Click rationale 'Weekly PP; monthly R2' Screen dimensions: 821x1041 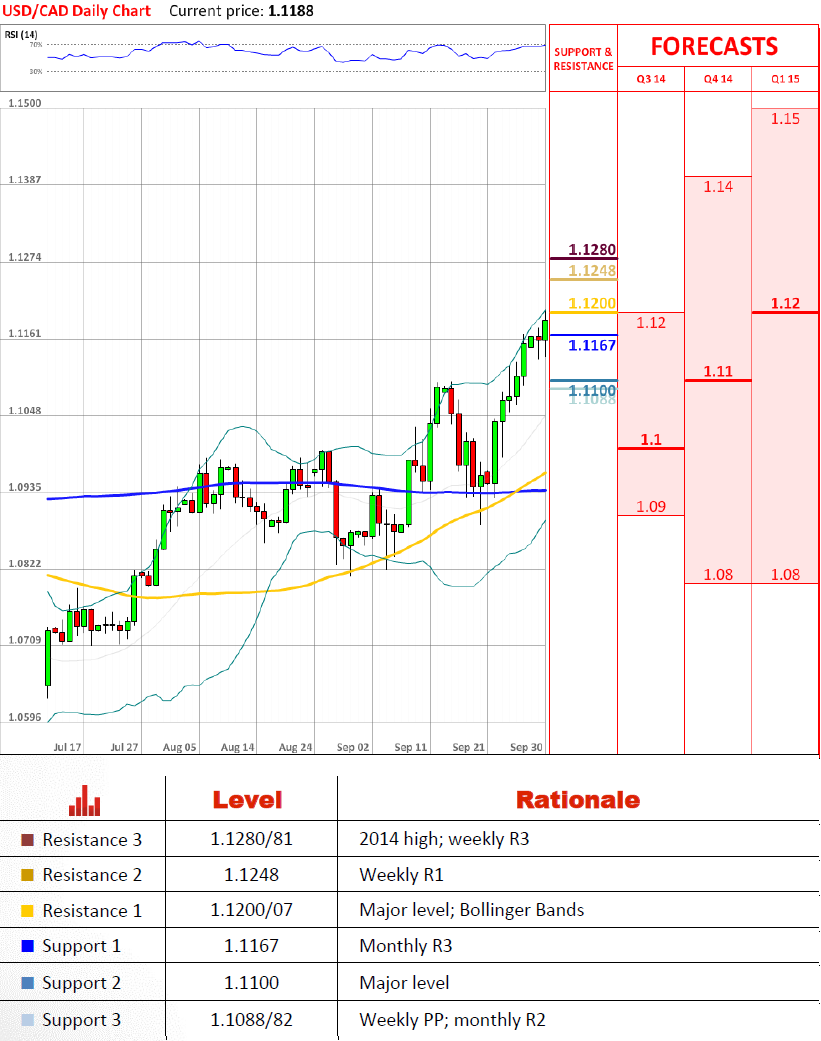point(453,1020)
